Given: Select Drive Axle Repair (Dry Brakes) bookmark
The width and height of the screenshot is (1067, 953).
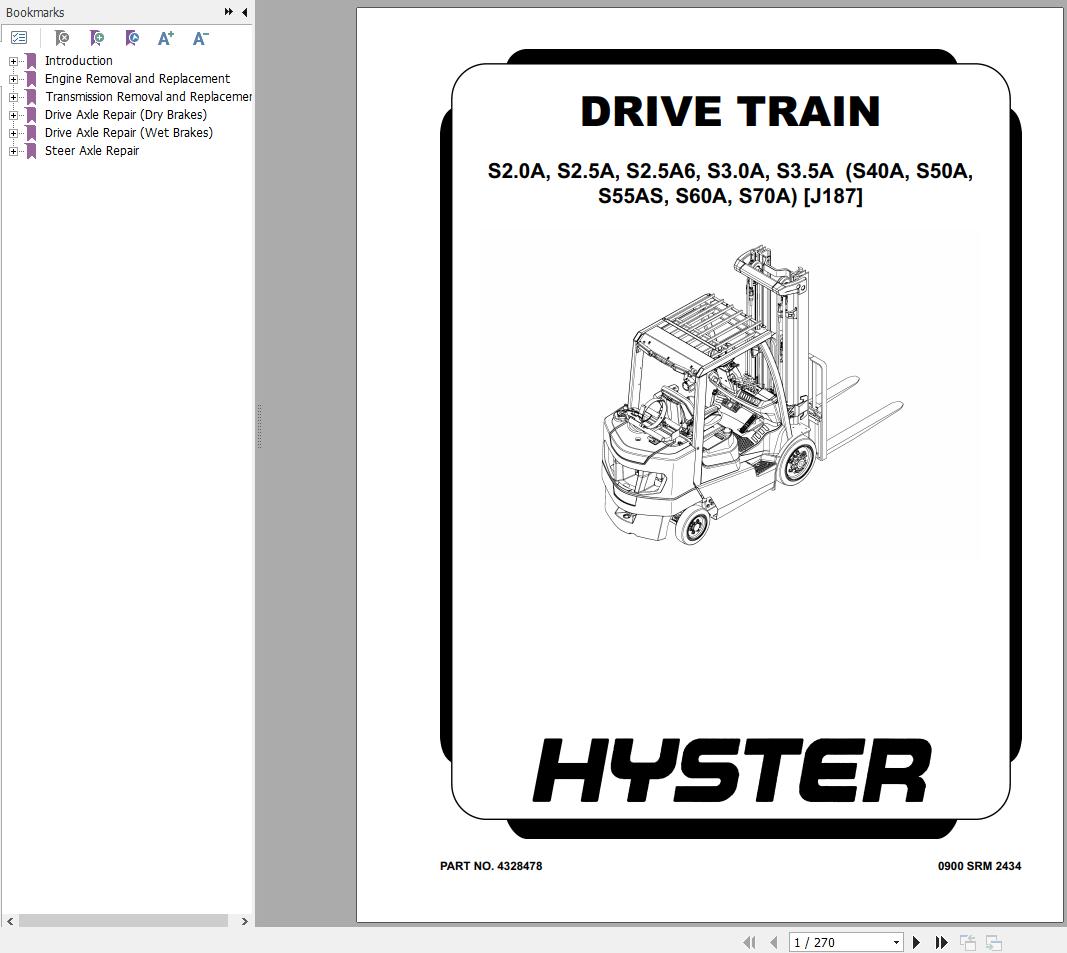Looking at the screenshot, I should (125, 115).
